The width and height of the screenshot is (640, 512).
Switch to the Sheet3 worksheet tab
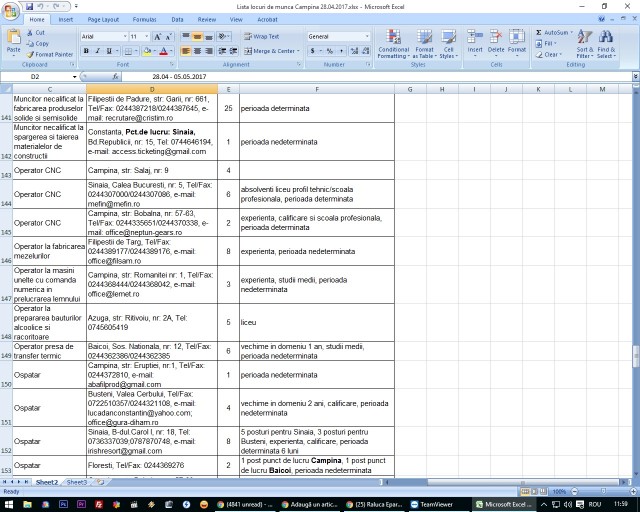[x=77, y=482]
